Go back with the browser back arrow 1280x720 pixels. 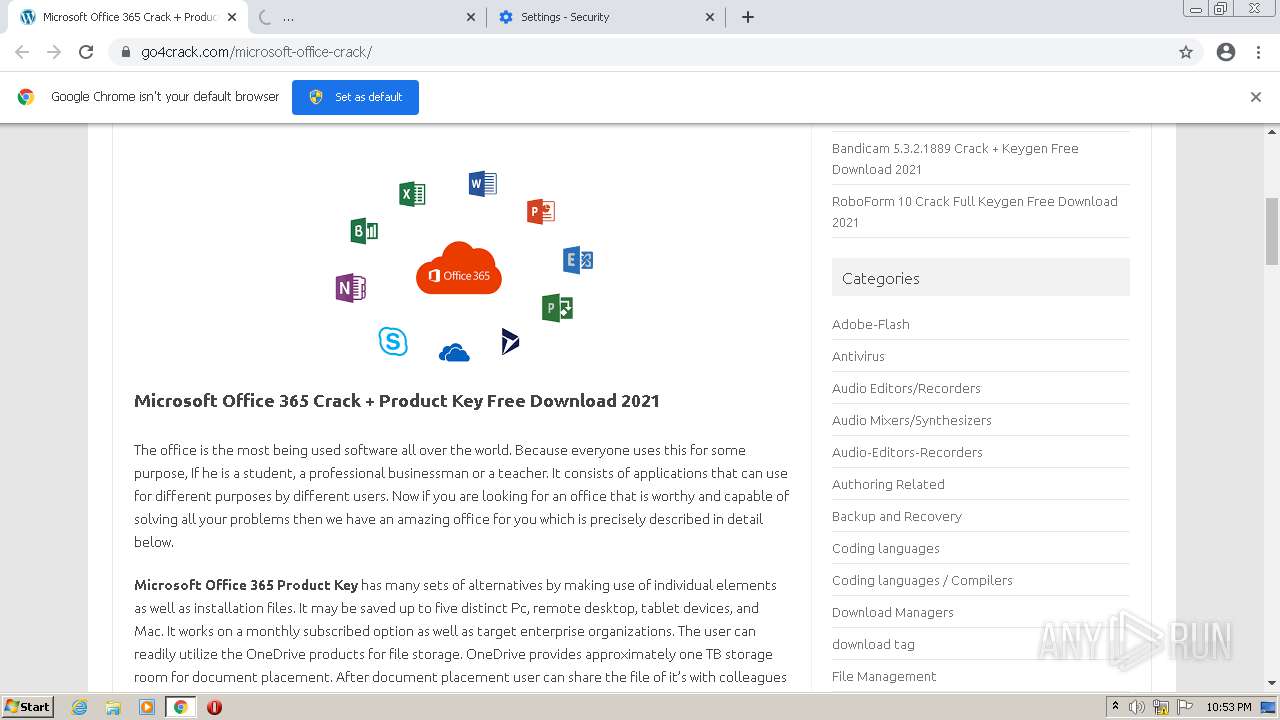[22, 52]
